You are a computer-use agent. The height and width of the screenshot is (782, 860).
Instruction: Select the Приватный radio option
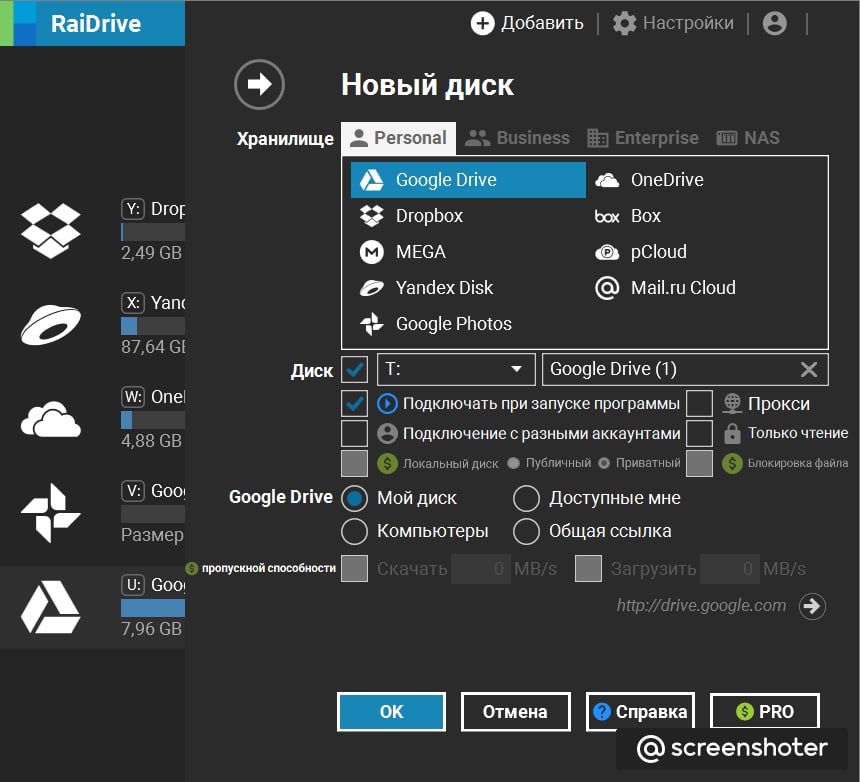tap(604, 463)
